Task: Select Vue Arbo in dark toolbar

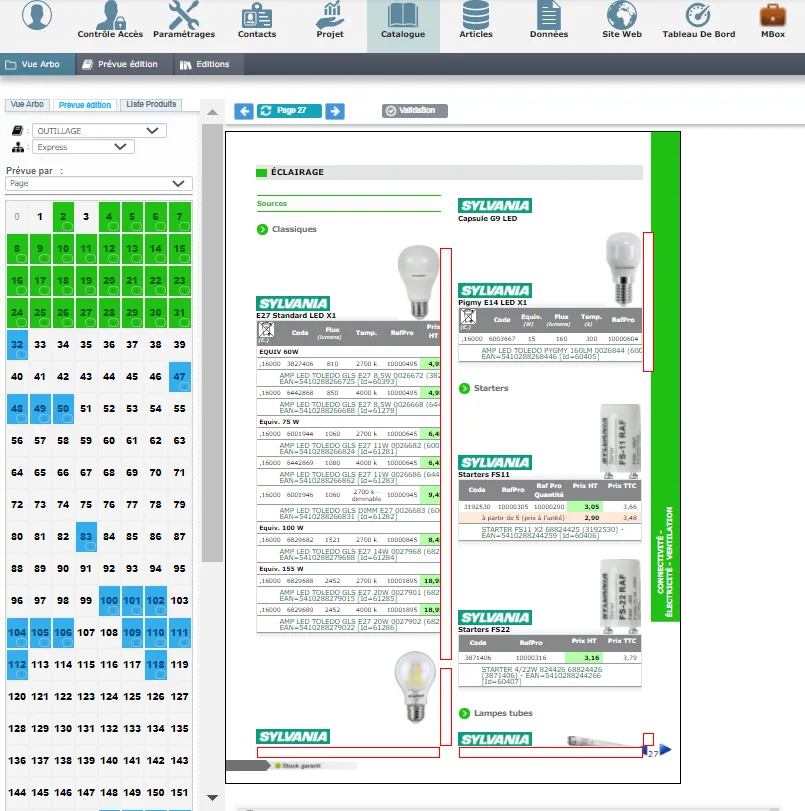Action: point(37,64)
